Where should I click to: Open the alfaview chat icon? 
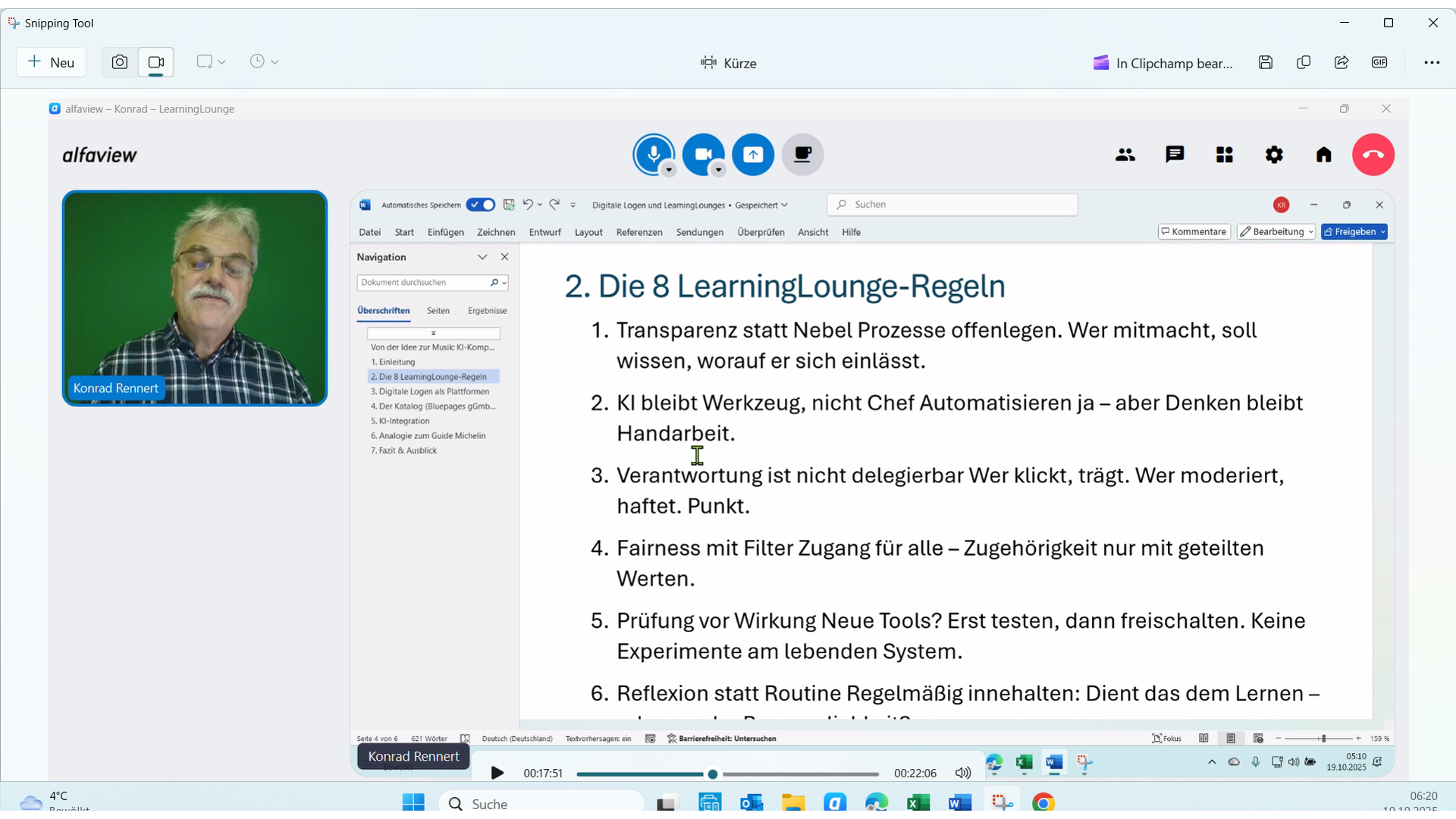(1174, 155)
